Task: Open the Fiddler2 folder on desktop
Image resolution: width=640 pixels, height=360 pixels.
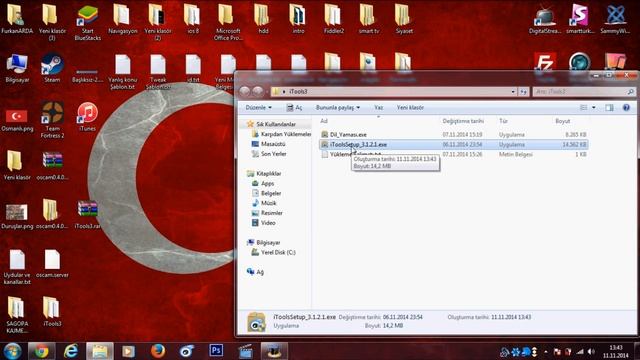Action: tap(333, 19)
